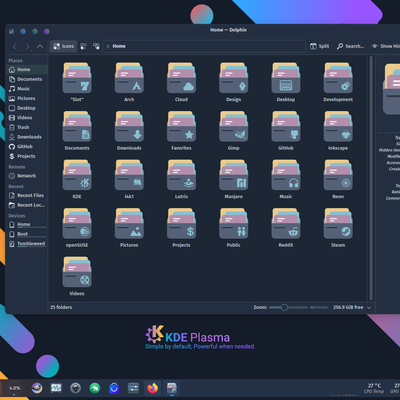Select the Documents folder in file view
The width and height of the screenshot is (400, 400).
click(77, 127)
